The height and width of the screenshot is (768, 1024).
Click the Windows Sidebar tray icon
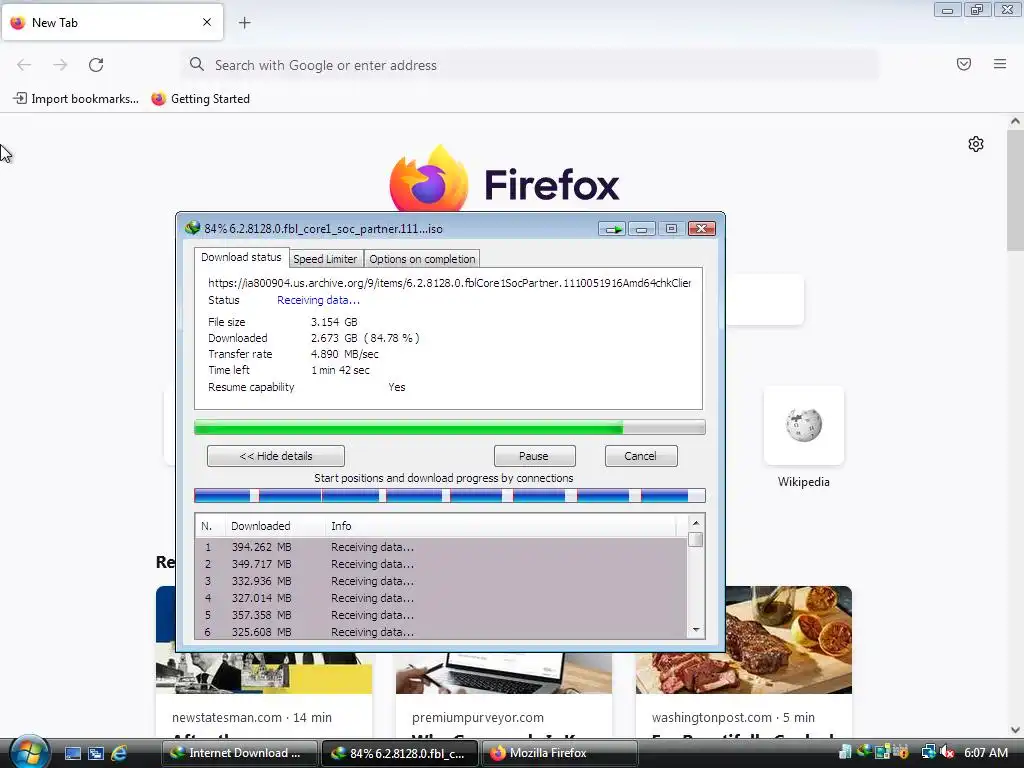[882, 752]
